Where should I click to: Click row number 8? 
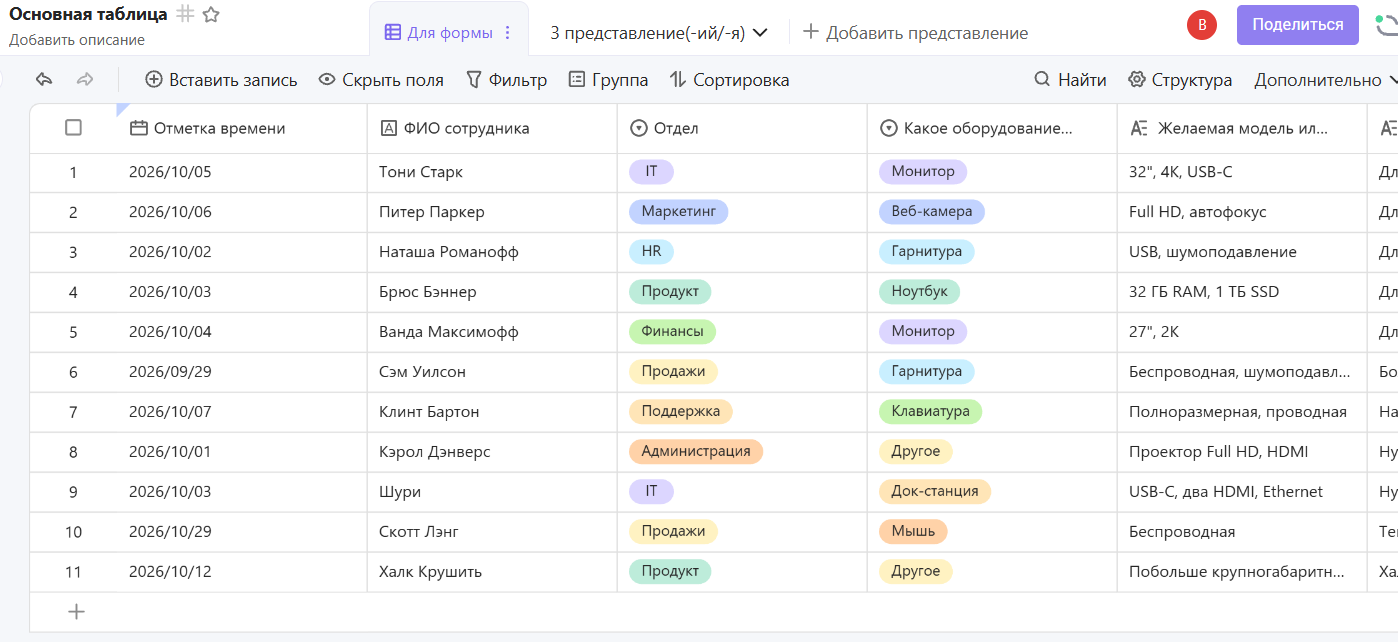73,452
